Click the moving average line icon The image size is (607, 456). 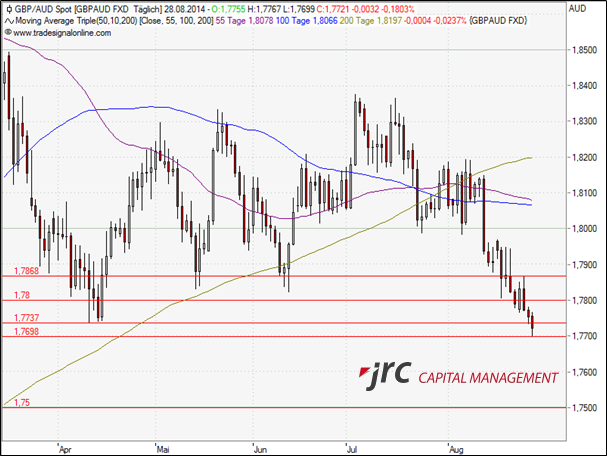(x=7, y=19)
